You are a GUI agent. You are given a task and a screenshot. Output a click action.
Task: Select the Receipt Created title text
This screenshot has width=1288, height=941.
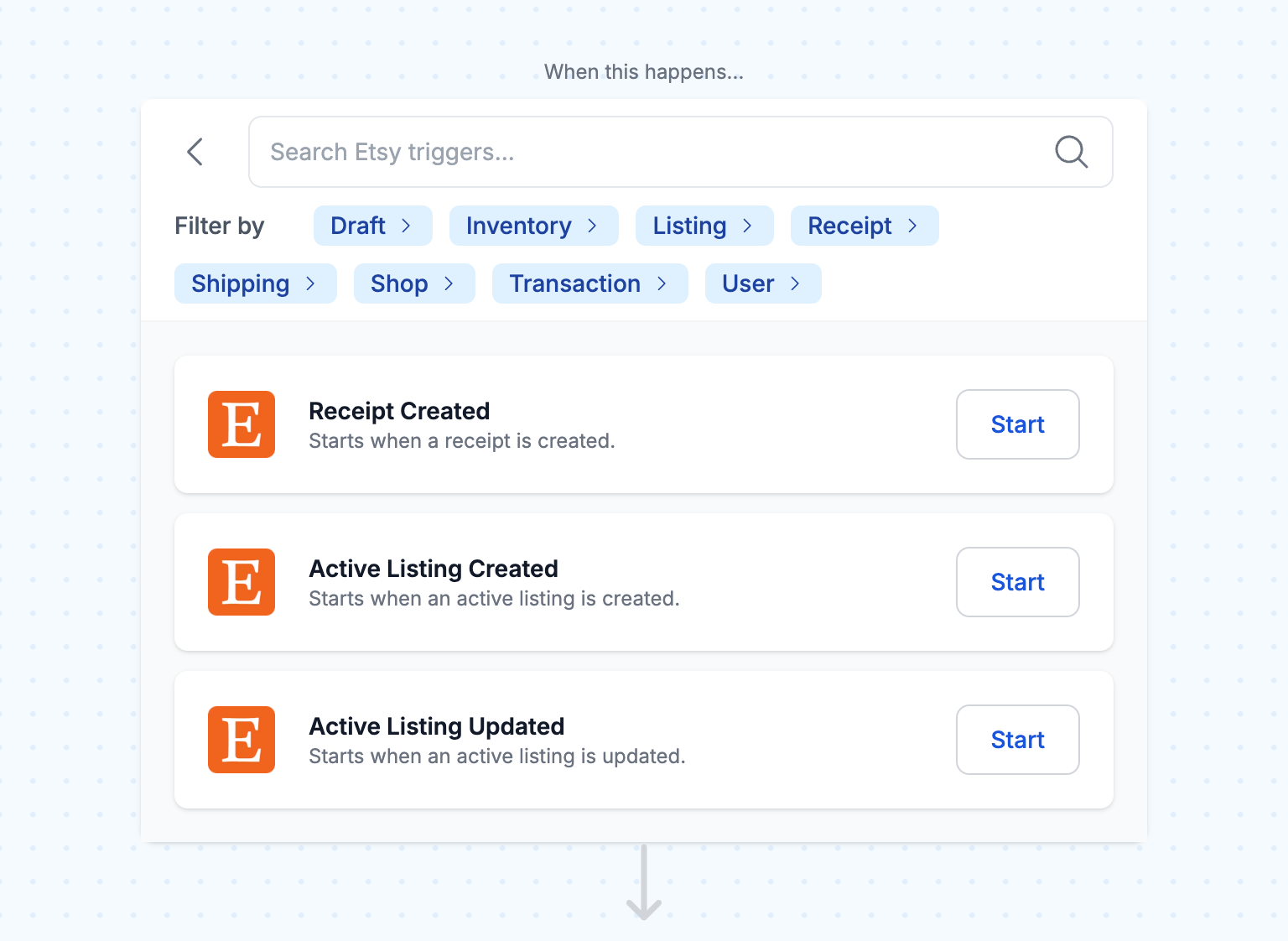(399, 411)
